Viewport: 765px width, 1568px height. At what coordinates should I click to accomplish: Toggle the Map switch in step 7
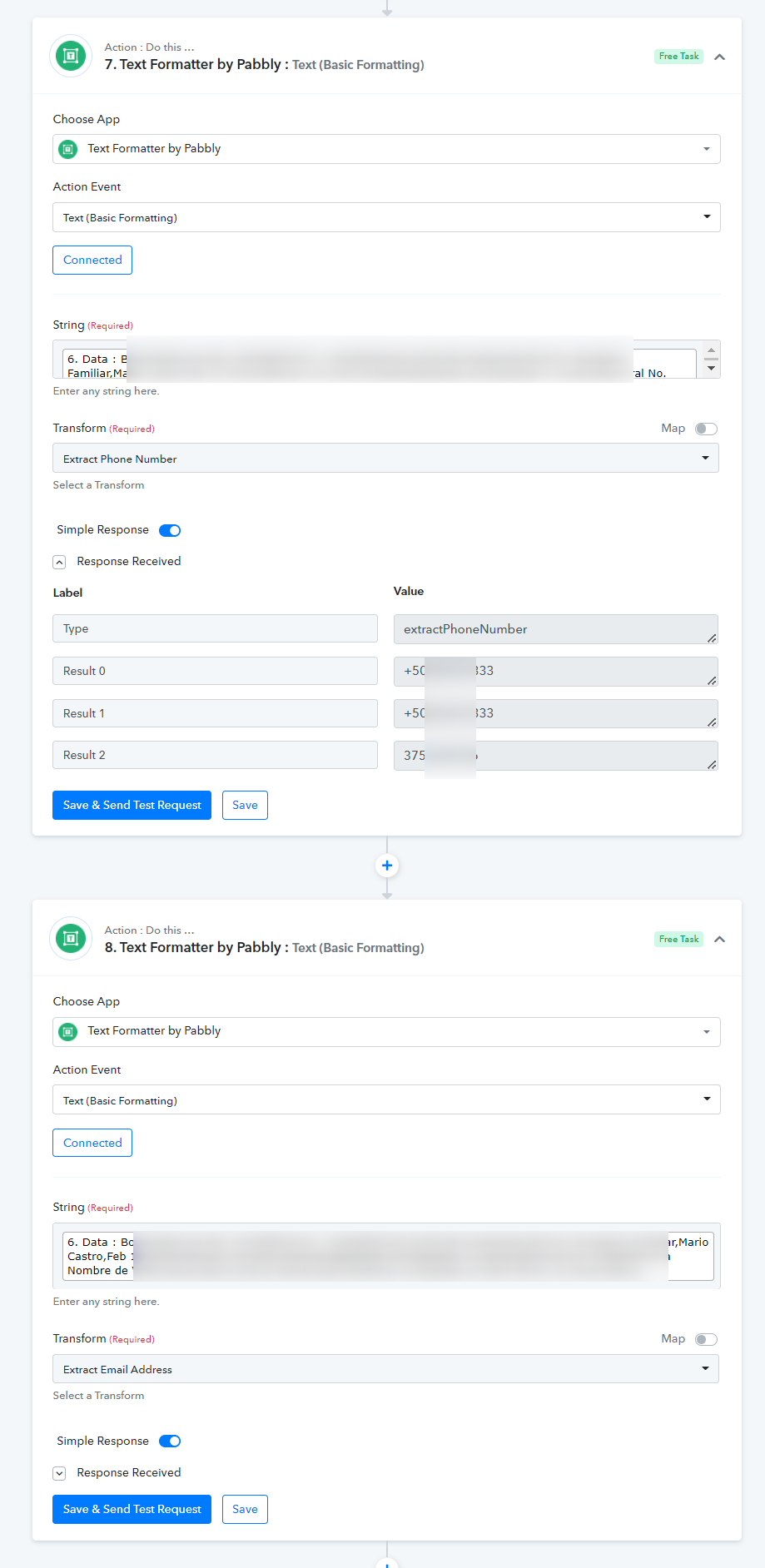tap(706, 429)
